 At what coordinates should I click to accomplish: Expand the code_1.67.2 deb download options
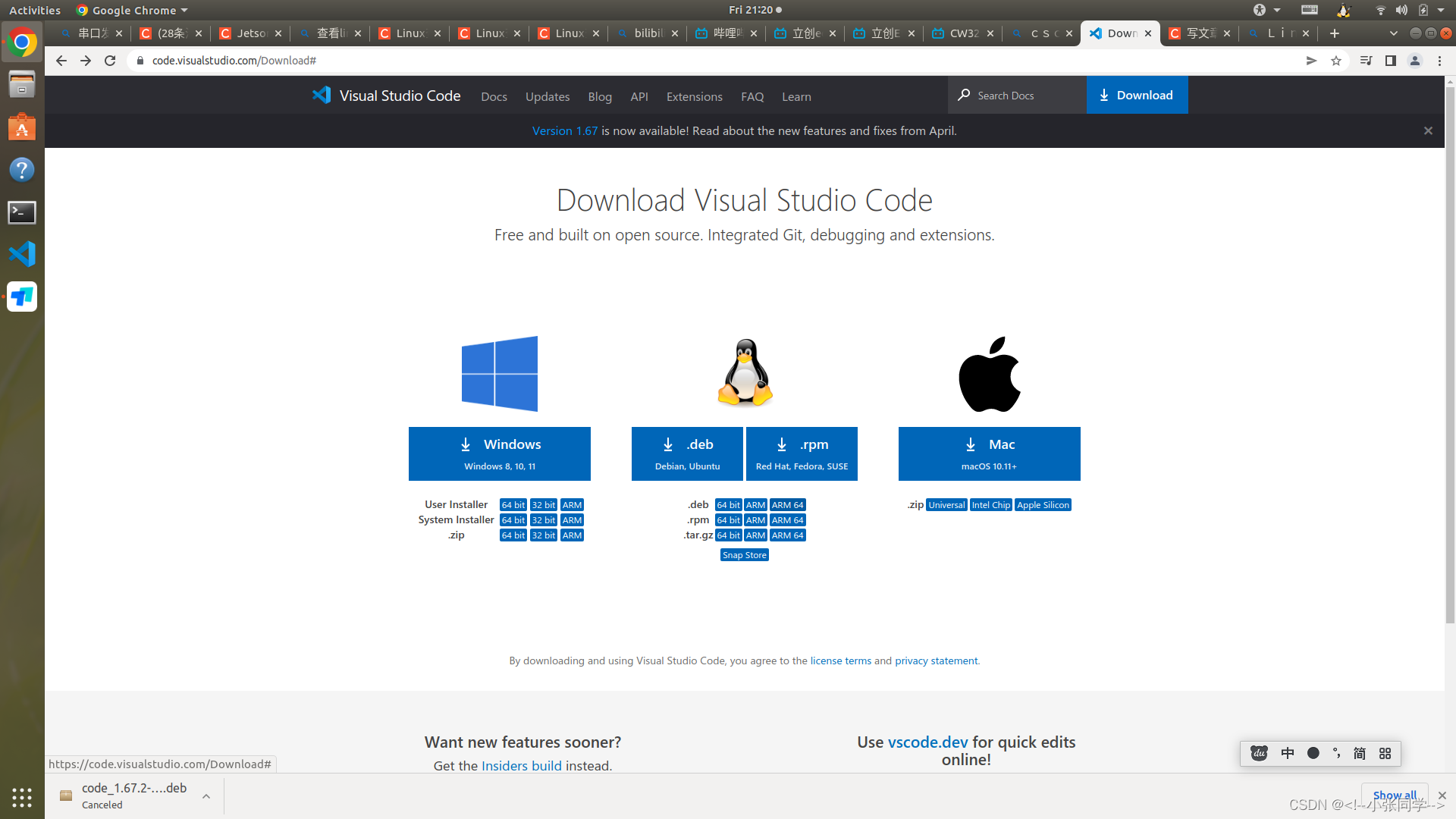(206, 796)
